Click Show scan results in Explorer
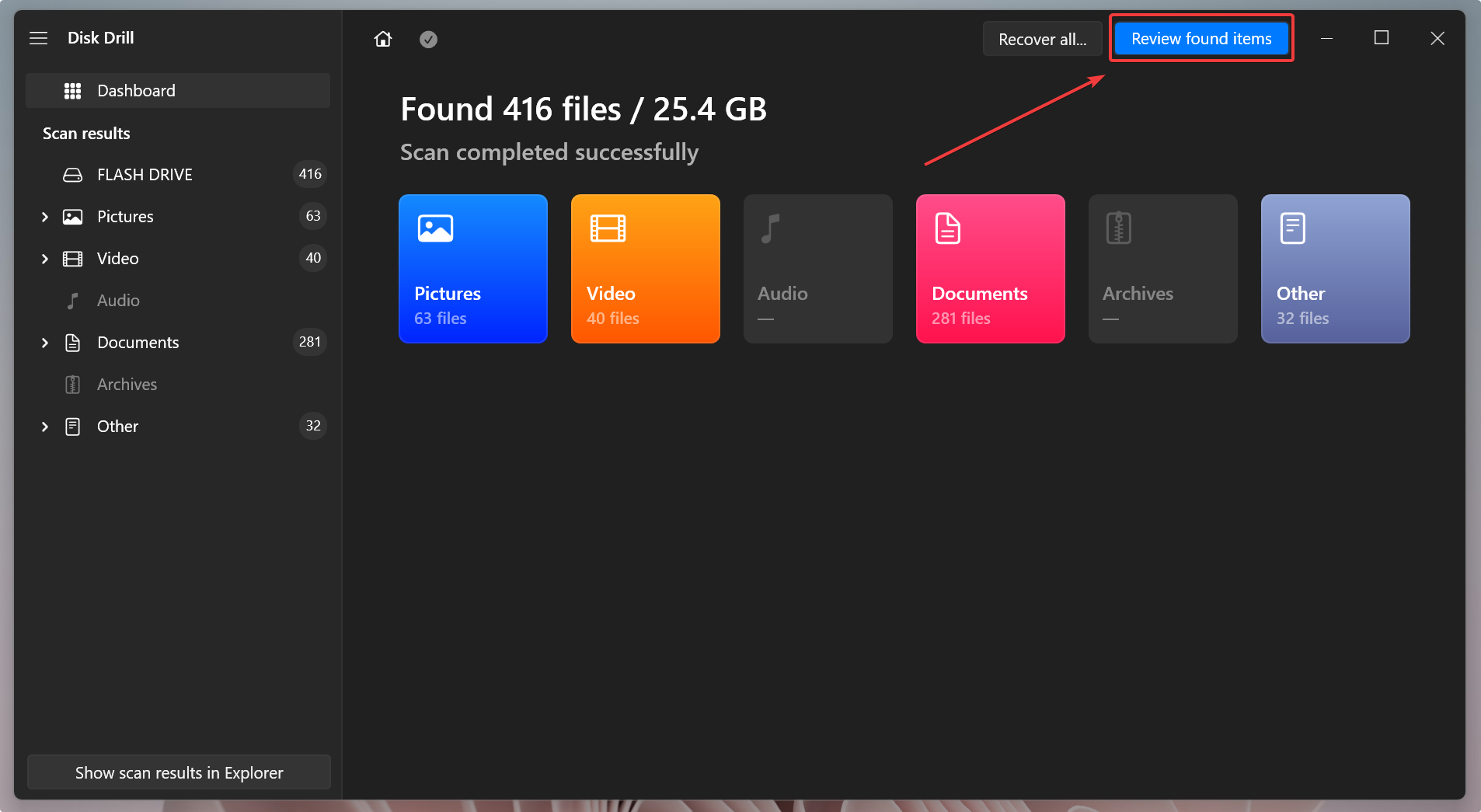The image size is (1481, 812). [179, 772]
